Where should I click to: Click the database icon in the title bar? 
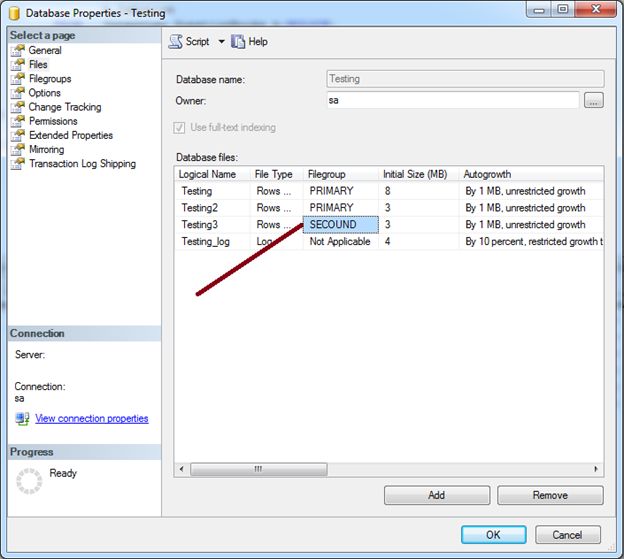point(14,13)
